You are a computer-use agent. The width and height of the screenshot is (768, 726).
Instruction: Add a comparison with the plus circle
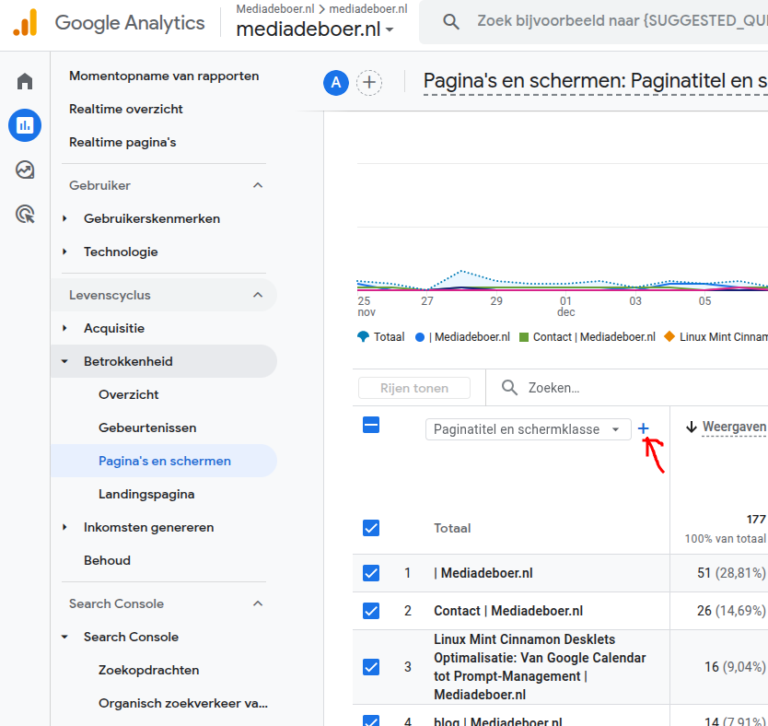click(x=369, y=83)
